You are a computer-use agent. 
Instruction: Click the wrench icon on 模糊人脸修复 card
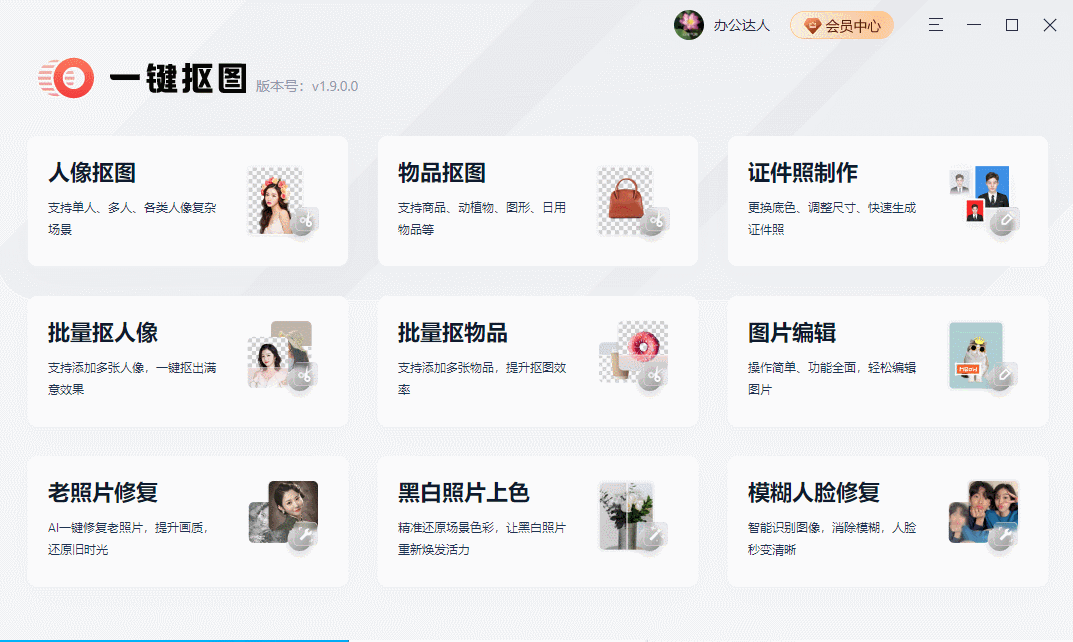click(1003, 535)
